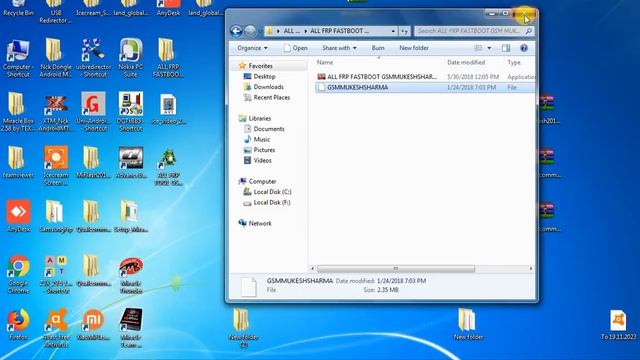This screenshot has width=640, height=360.
Task: Select the GSMMUKESHSHARMA file row
Action: (425, 87)
